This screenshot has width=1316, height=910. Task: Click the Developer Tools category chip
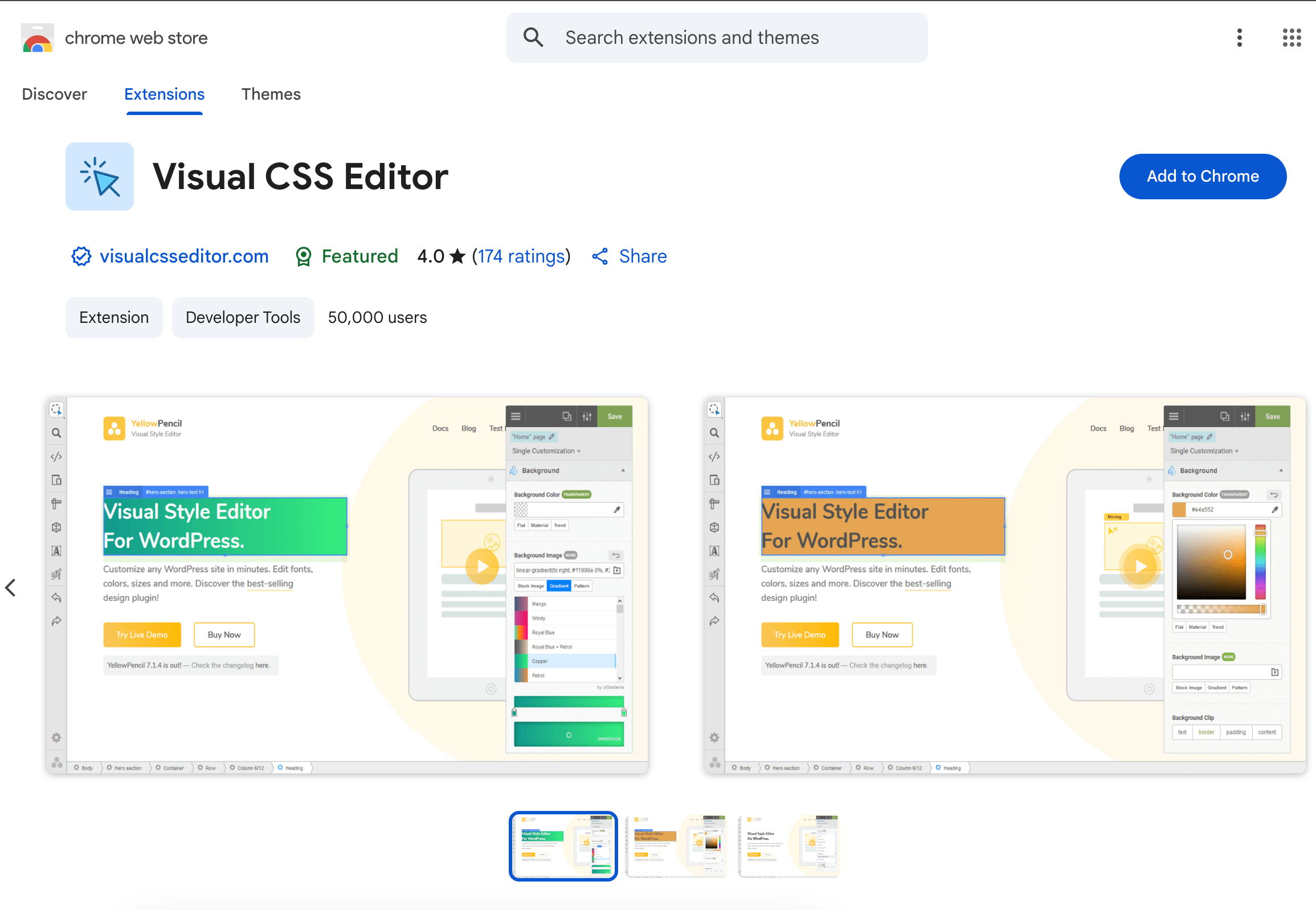pos(243,318)
